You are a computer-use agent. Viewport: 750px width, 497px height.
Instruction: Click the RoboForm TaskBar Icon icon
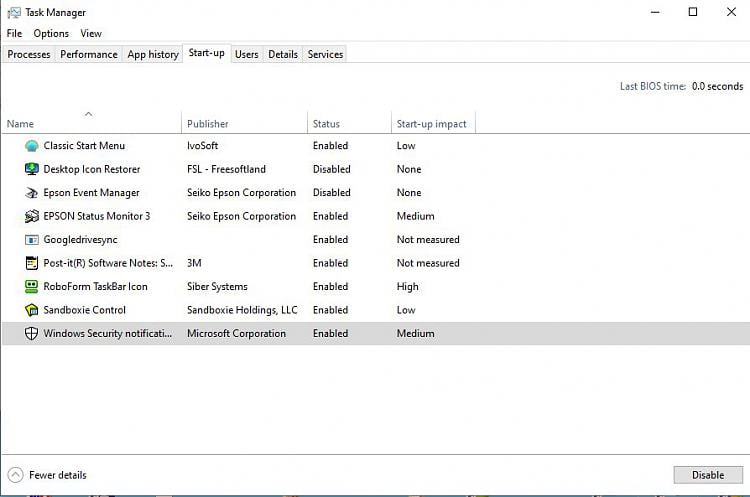[31, 287]
